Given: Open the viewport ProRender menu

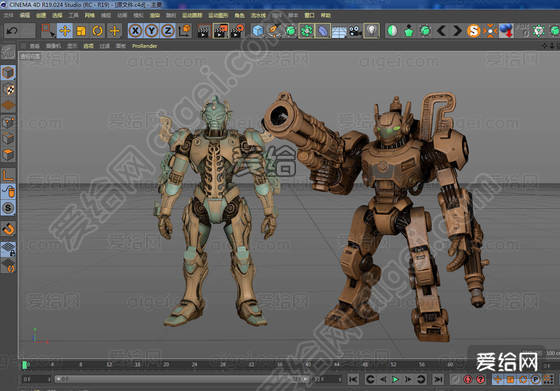Looking at the screenshot, I should (x=145, y=46).
